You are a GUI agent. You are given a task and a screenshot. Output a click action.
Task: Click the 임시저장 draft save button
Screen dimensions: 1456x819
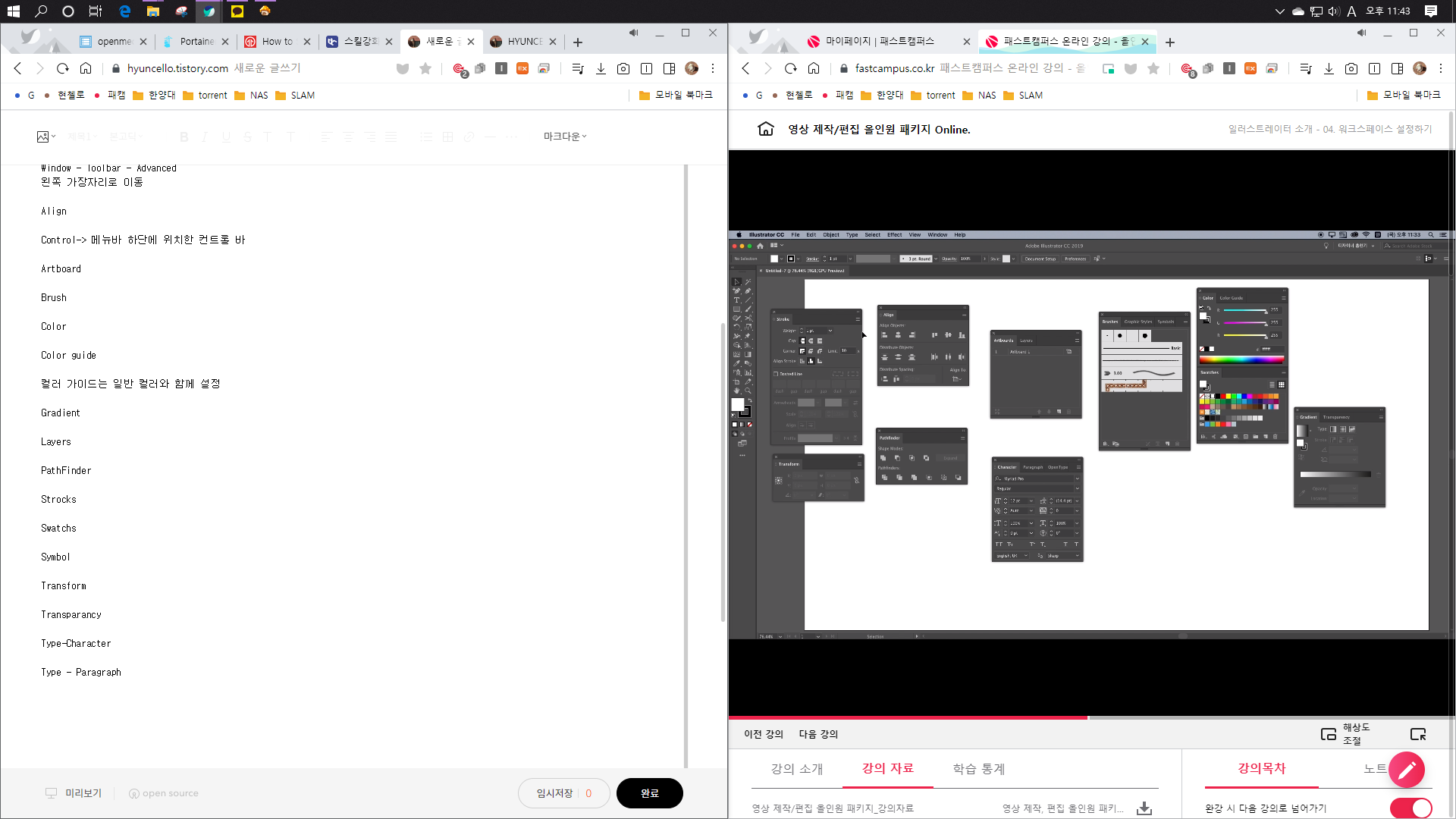(554, 793)
